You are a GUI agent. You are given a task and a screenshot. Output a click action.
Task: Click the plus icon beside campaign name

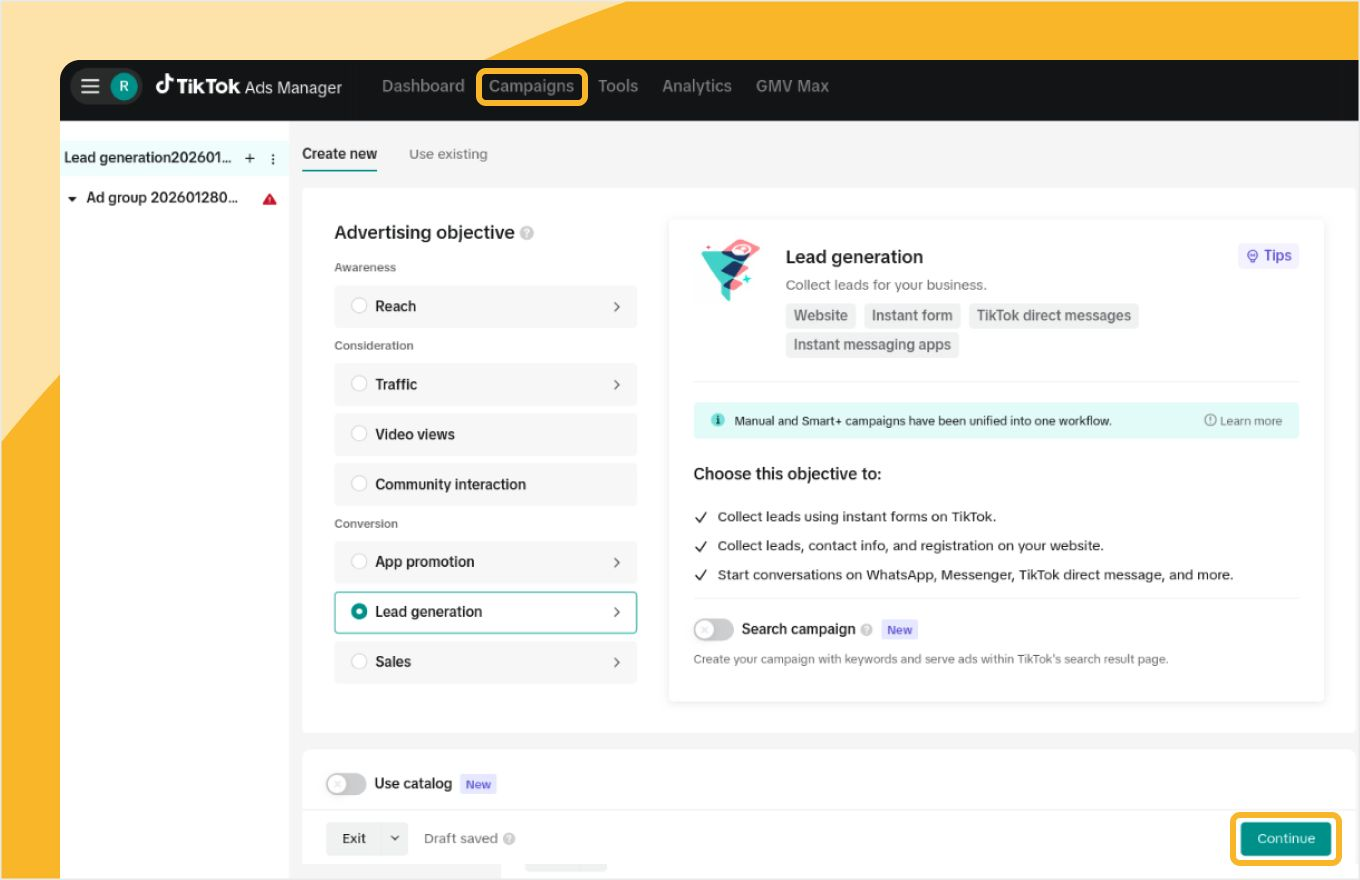[250, 158]
